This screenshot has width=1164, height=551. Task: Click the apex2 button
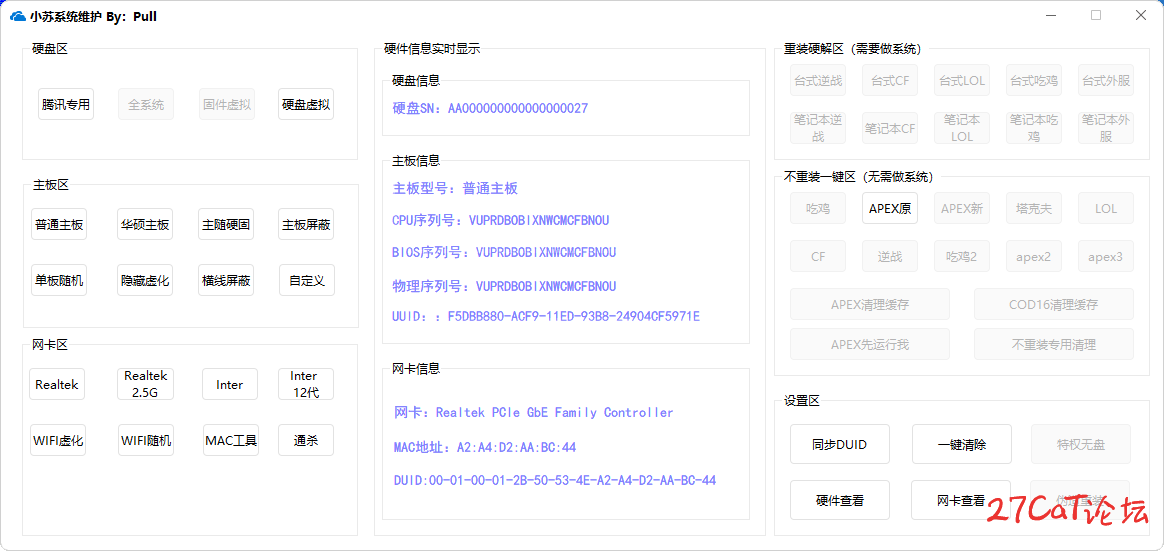coord(1033,256)
